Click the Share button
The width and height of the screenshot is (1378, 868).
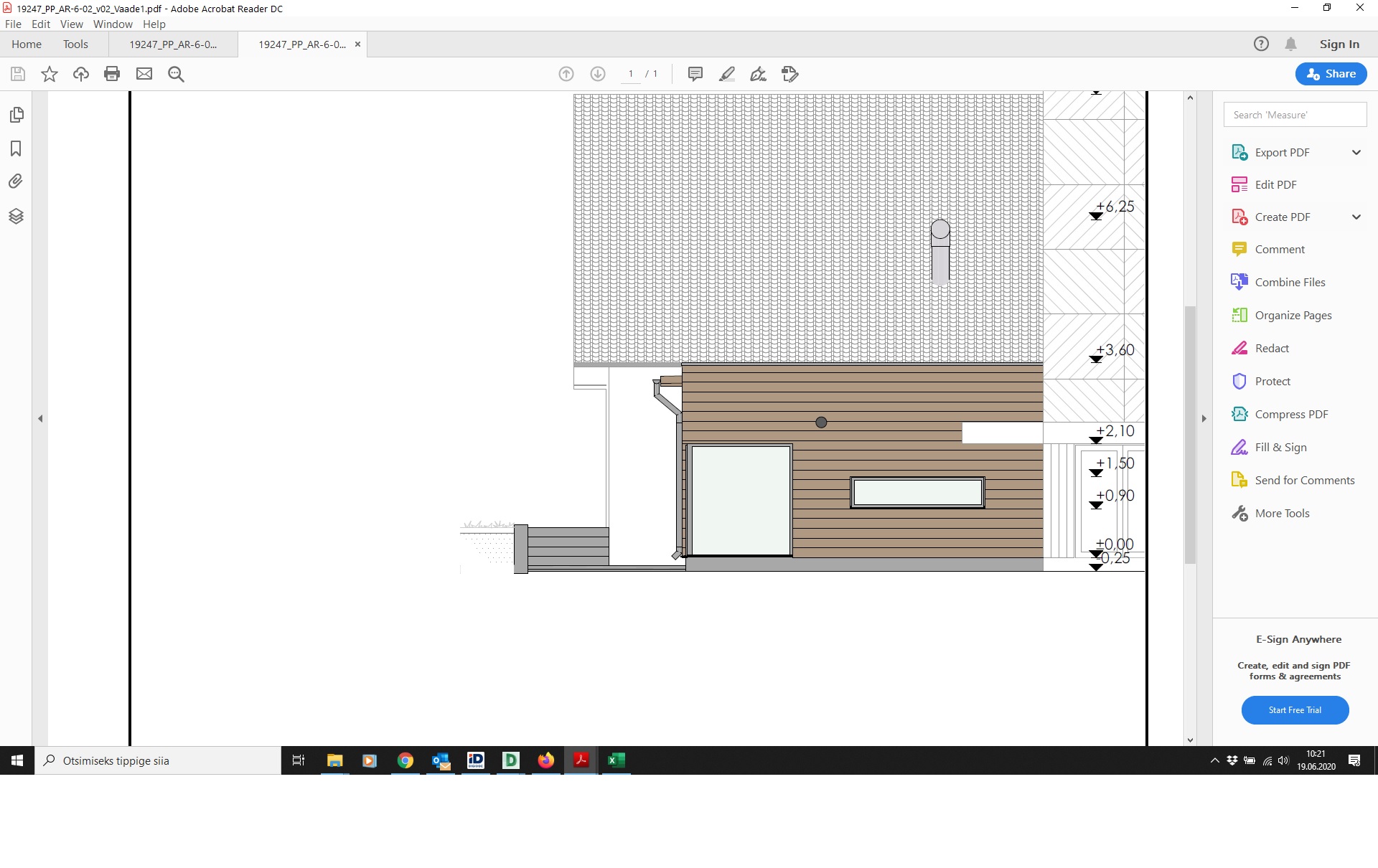(1331, 74)
